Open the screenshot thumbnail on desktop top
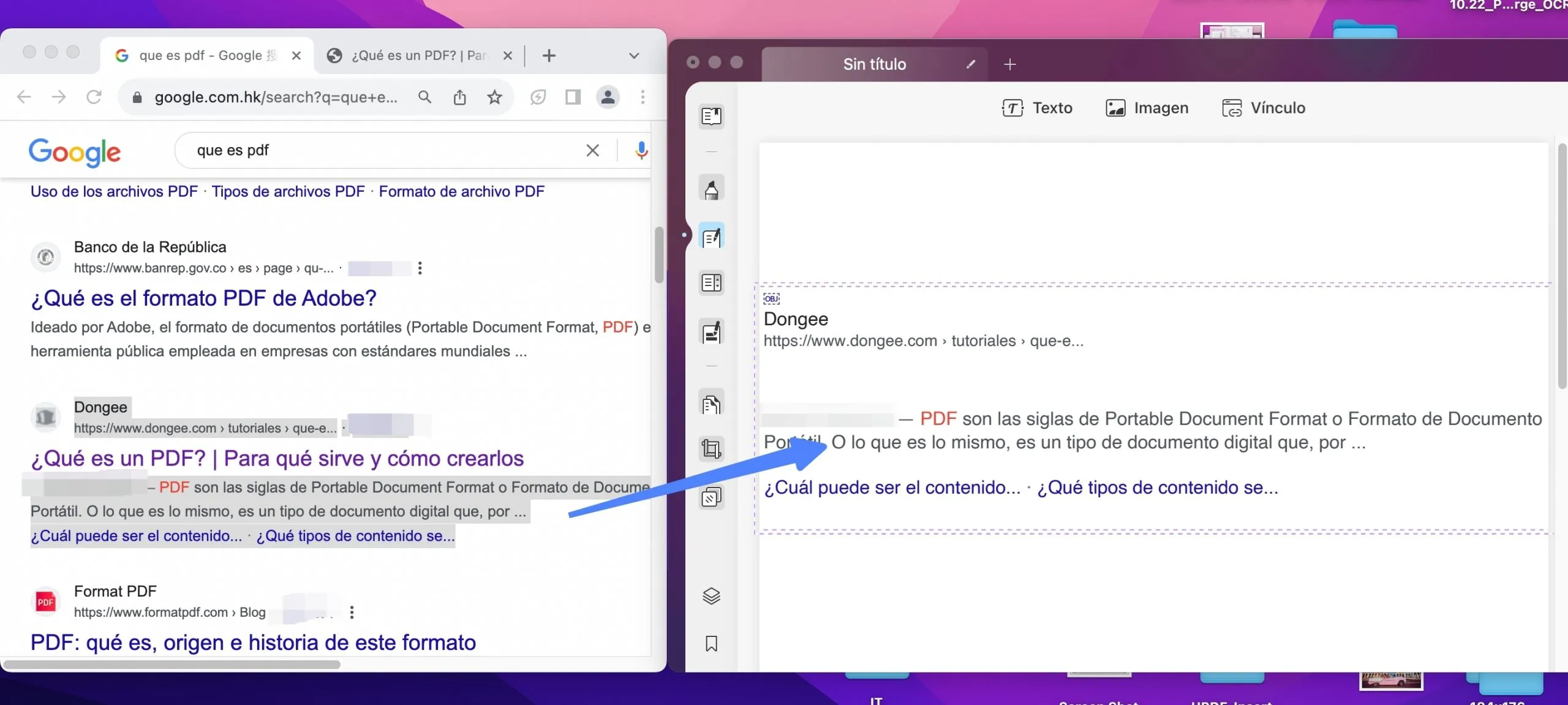This screenshot has width=1568, height=705. click(1232, 31)
